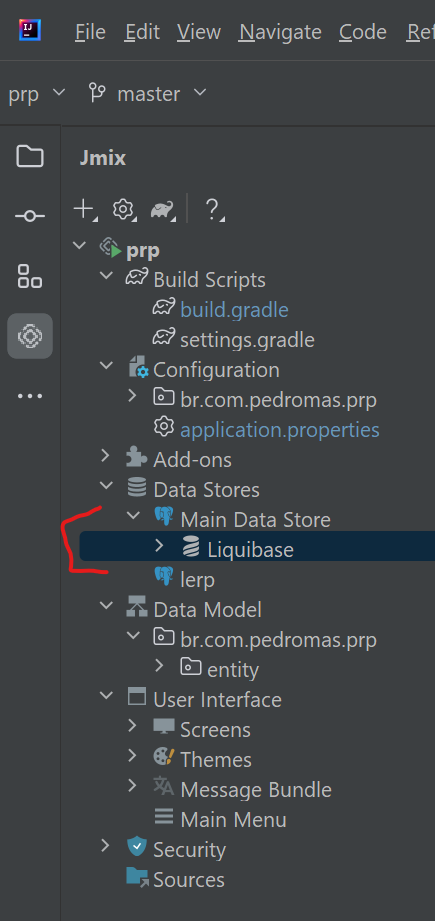This screenshot has width=435, height=921.
Task: Expand the Add-ons node
Action: point(105,456)
